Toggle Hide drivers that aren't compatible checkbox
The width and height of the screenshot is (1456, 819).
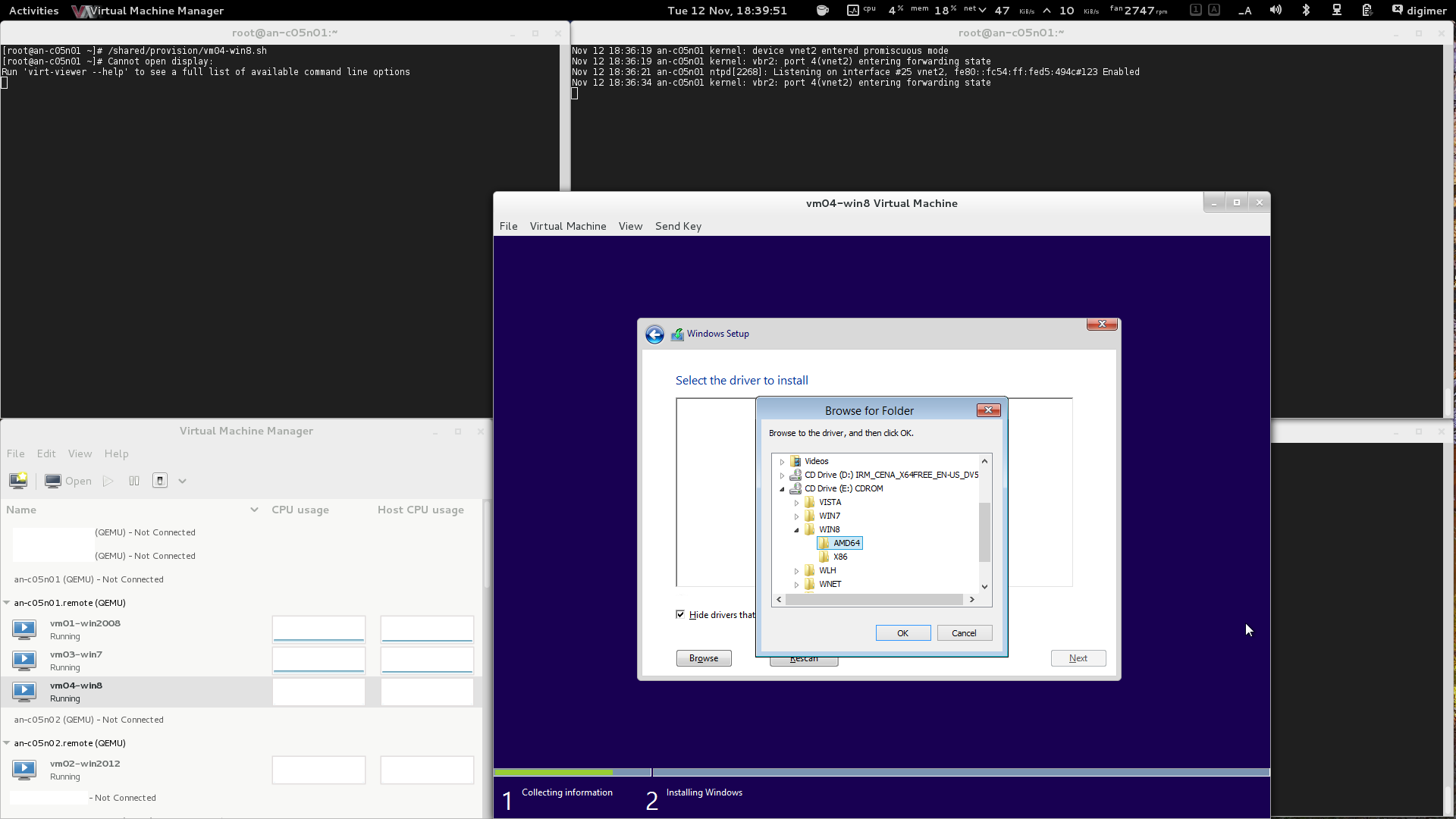click(x=680, y=614)
